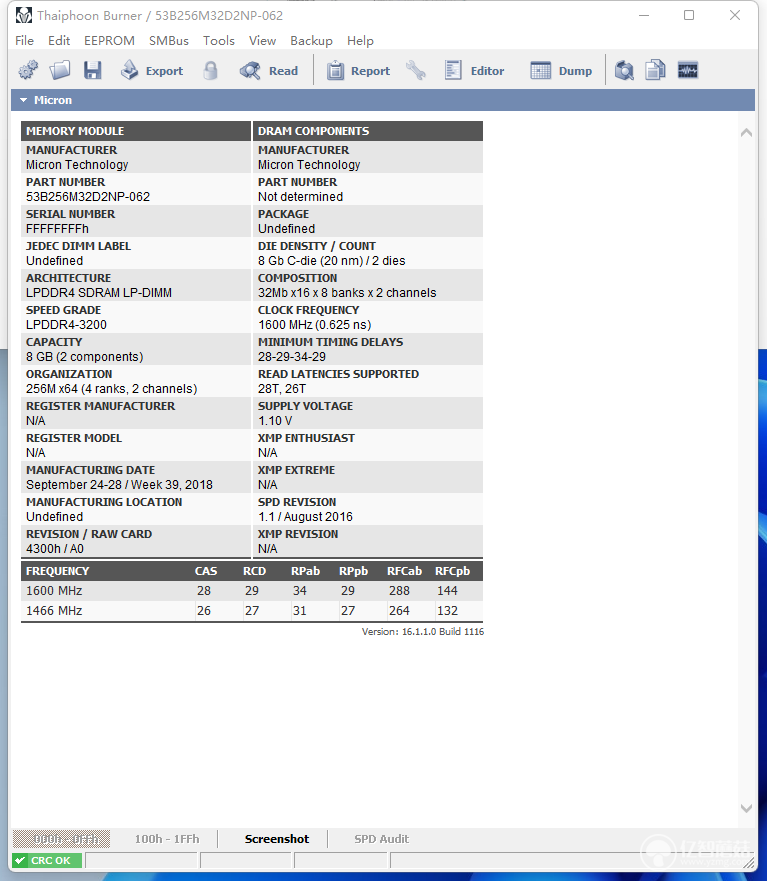Switch to the 100h - 1FFh tab

pyautogui.click(x=167, y=839)
